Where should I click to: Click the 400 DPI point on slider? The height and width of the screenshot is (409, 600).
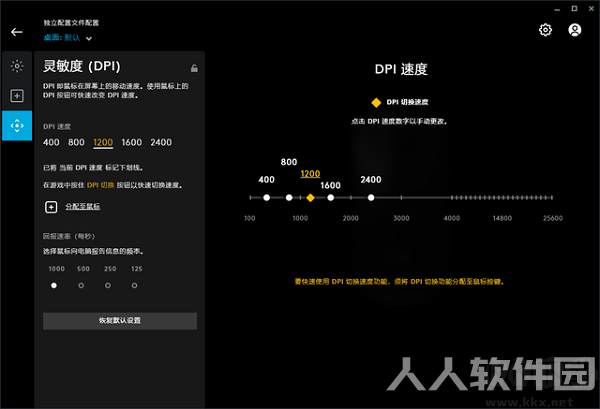tap(267, 197)
